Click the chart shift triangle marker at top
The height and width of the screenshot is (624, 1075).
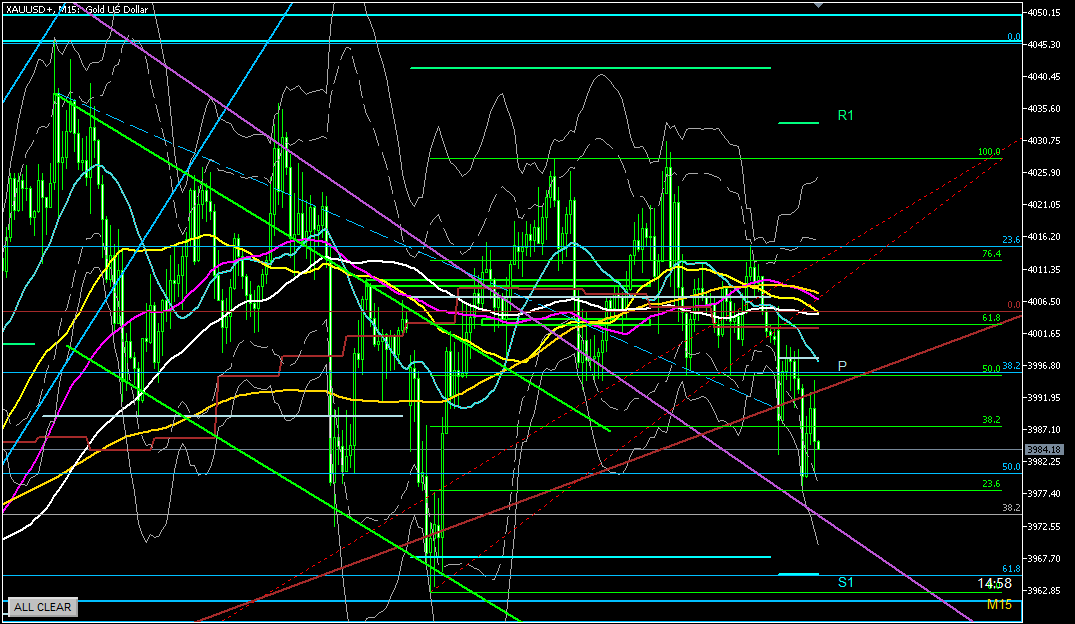[819, 5]
